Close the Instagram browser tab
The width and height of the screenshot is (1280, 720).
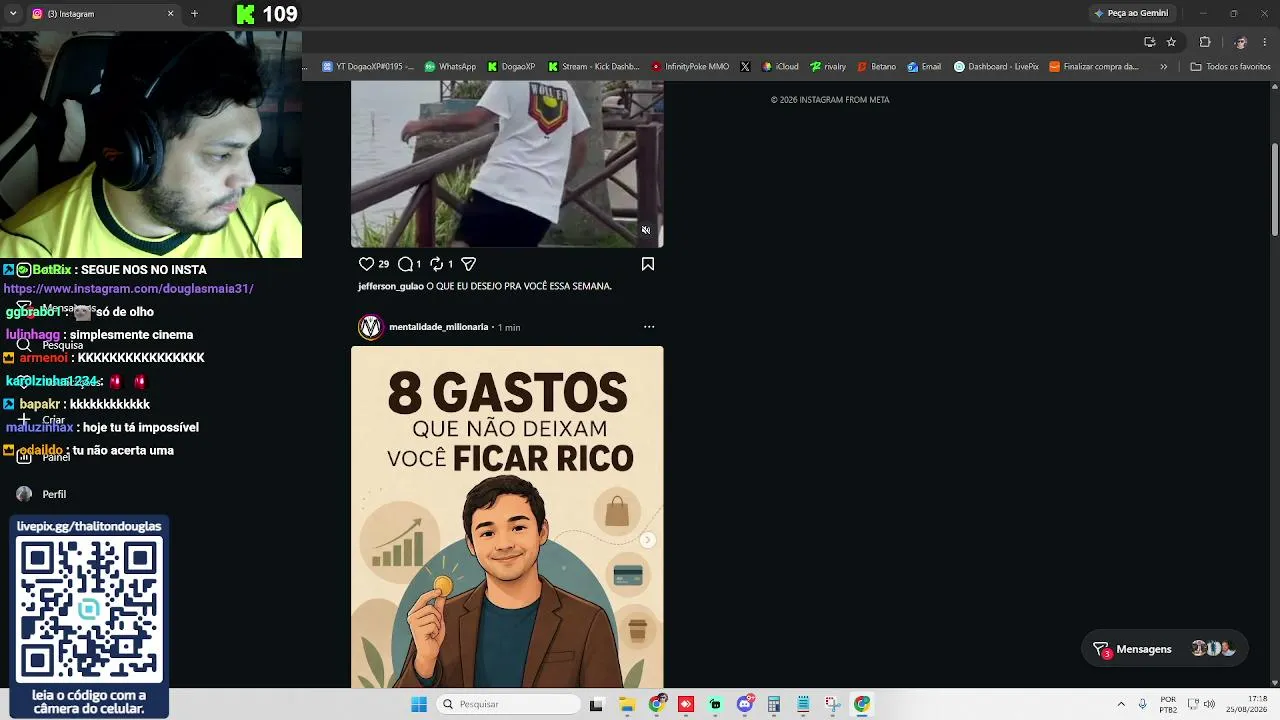pyautogui.click(x=170, y=14)
